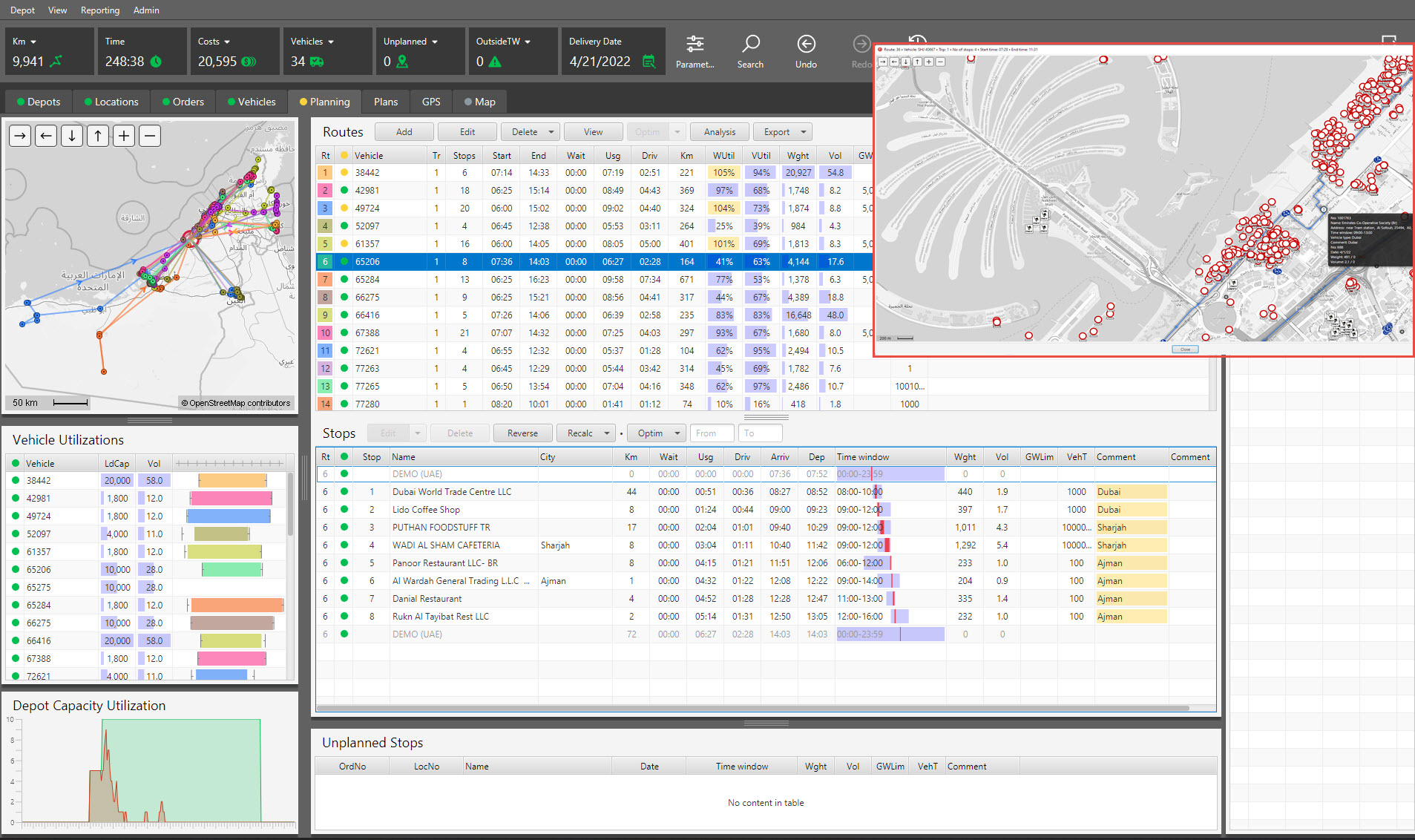Pan map right with arrow button
The height and width of the screenshot is (840, 1415).
(20, 136)
